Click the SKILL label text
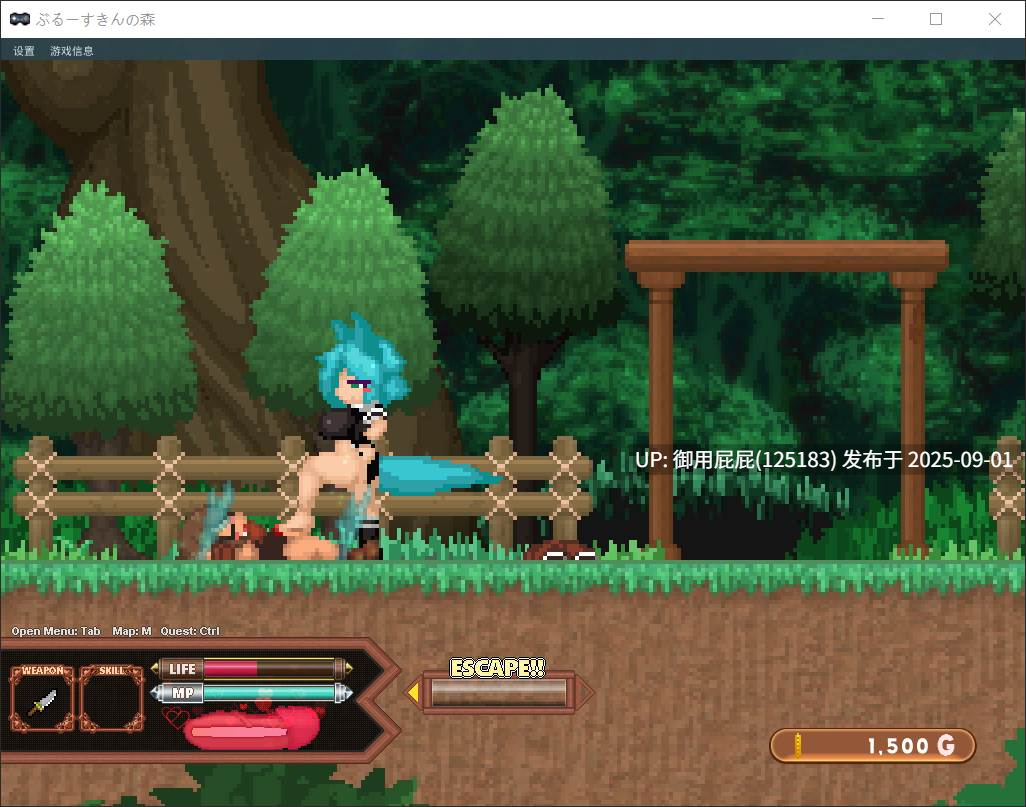 (x=111, y=670)
